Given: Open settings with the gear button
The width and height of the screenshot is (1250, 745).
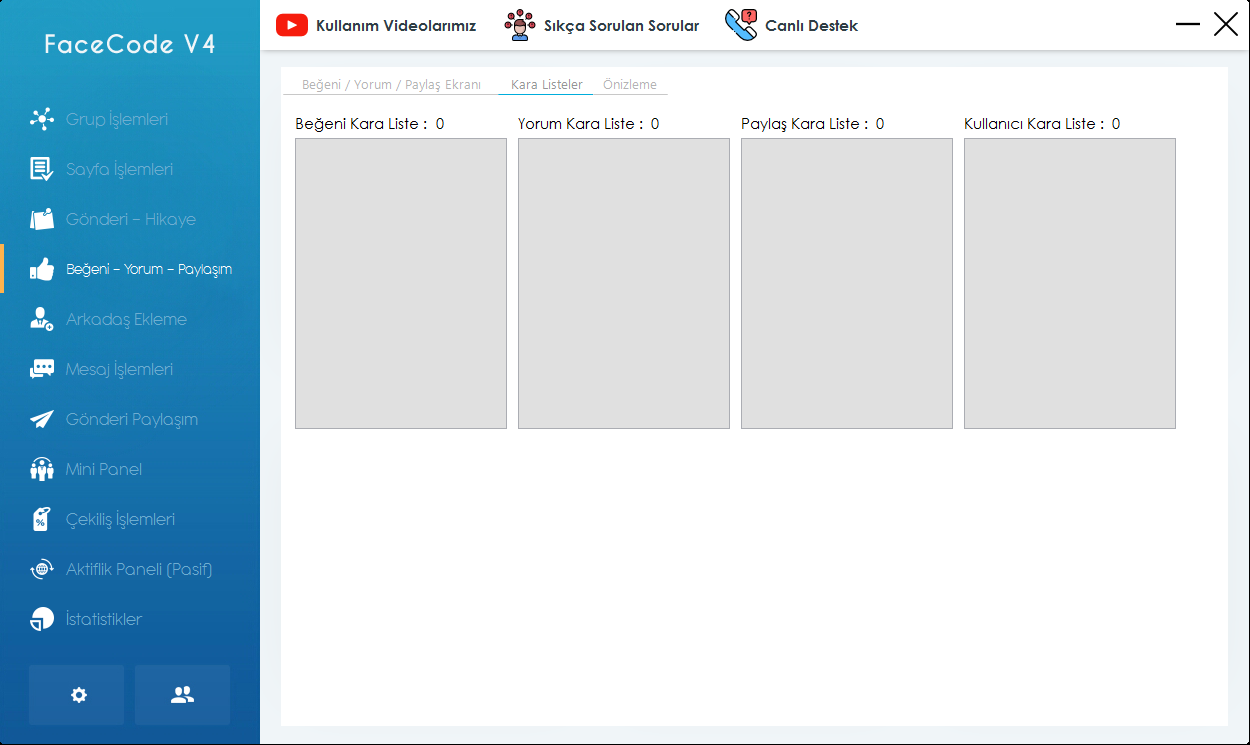Looking at the screenshot, I should [x=77, y=695].
